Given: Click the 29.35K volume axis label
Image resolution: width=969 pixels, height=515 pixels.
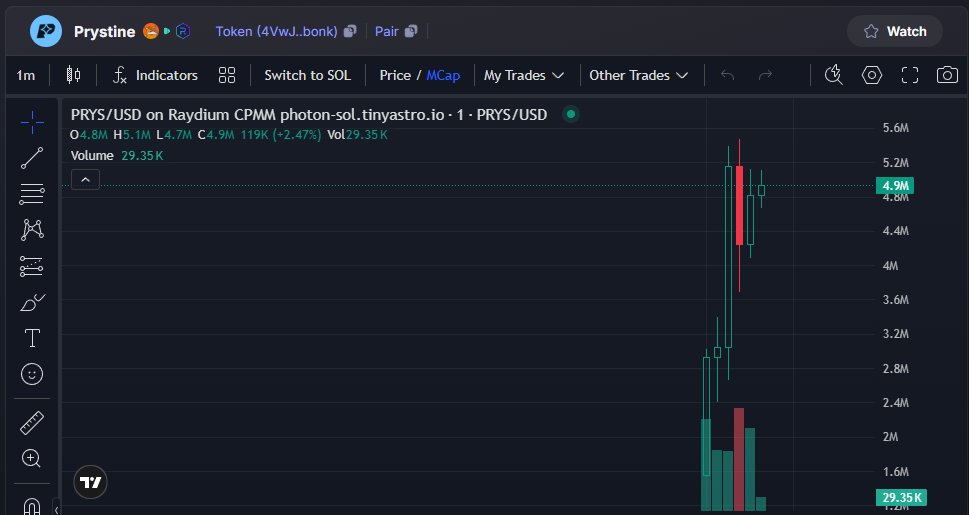Looking at the screenshot, I should coord(902,498).
